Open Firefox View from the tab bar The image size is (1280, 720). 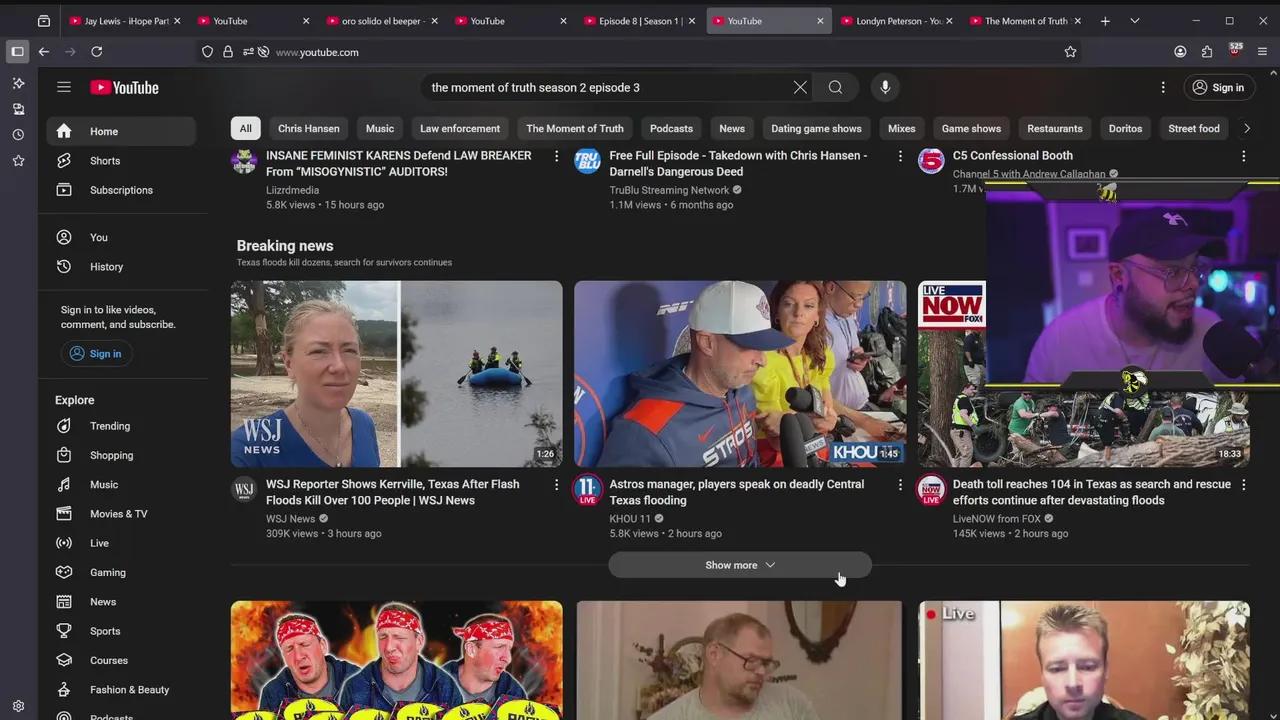pos(44,21)
